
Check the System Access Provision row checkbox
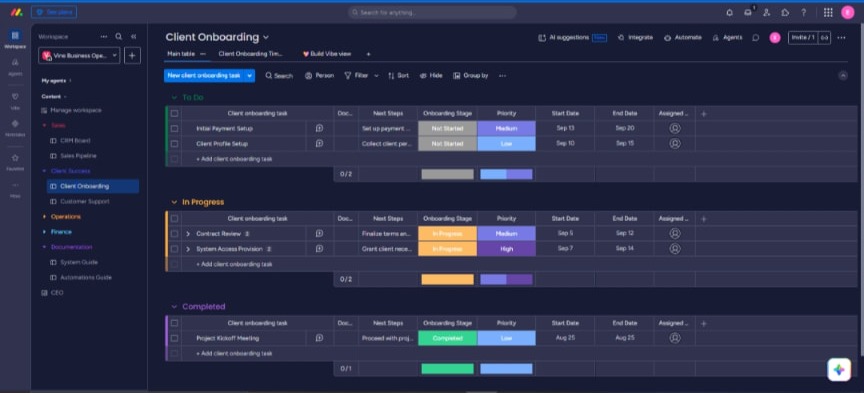pos(174,249)
